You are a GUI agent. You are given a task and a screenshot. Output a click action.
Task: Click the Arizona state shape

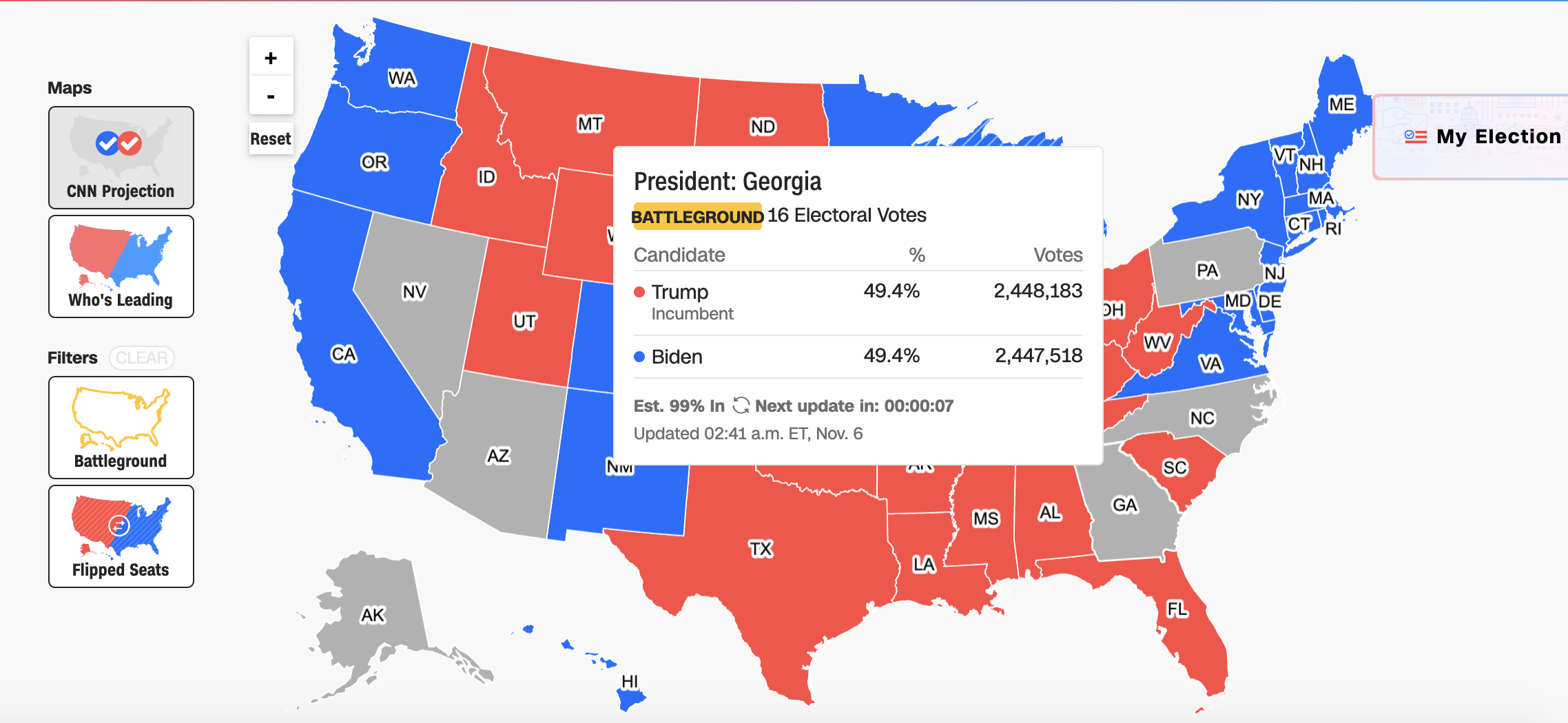tap(499, 458)
